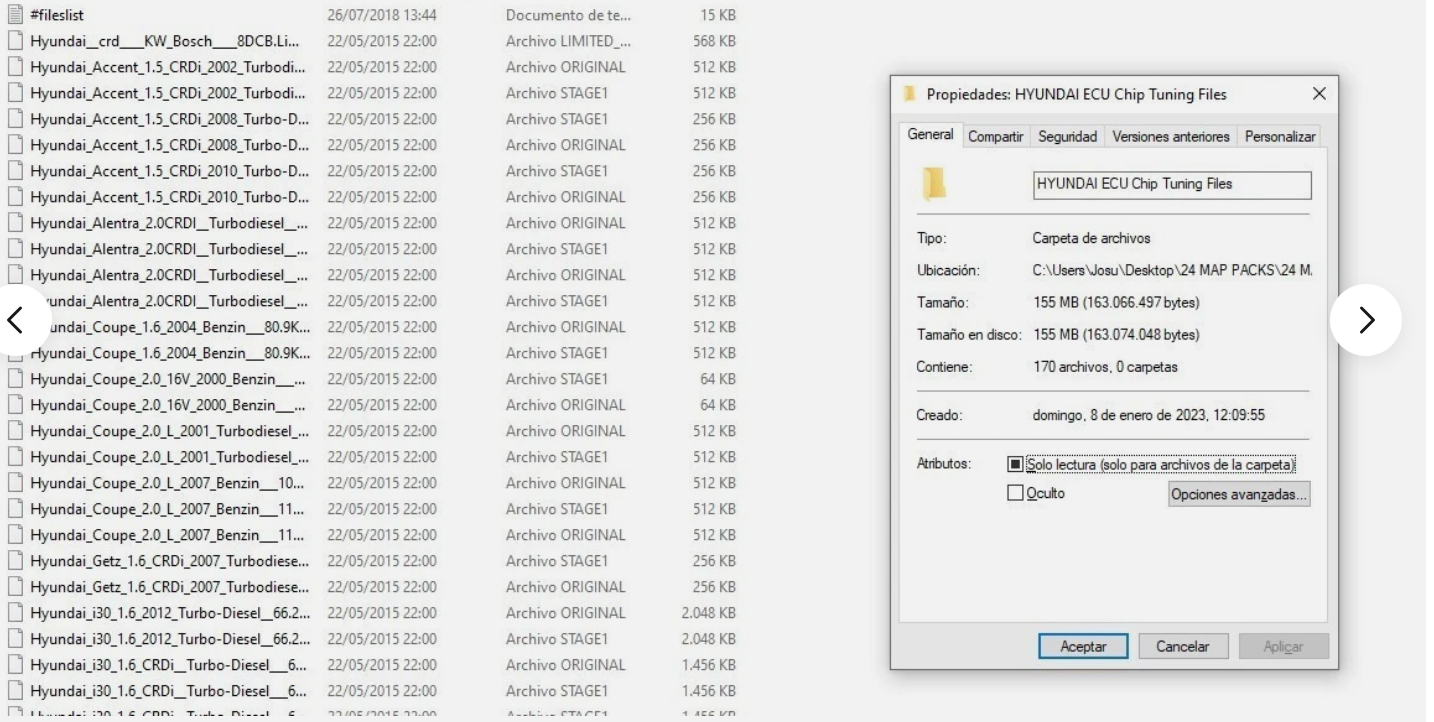Viewport: 1434px width, 722px height.
Task: Click the Cancelar button
Action: (x=1183, y=646)
